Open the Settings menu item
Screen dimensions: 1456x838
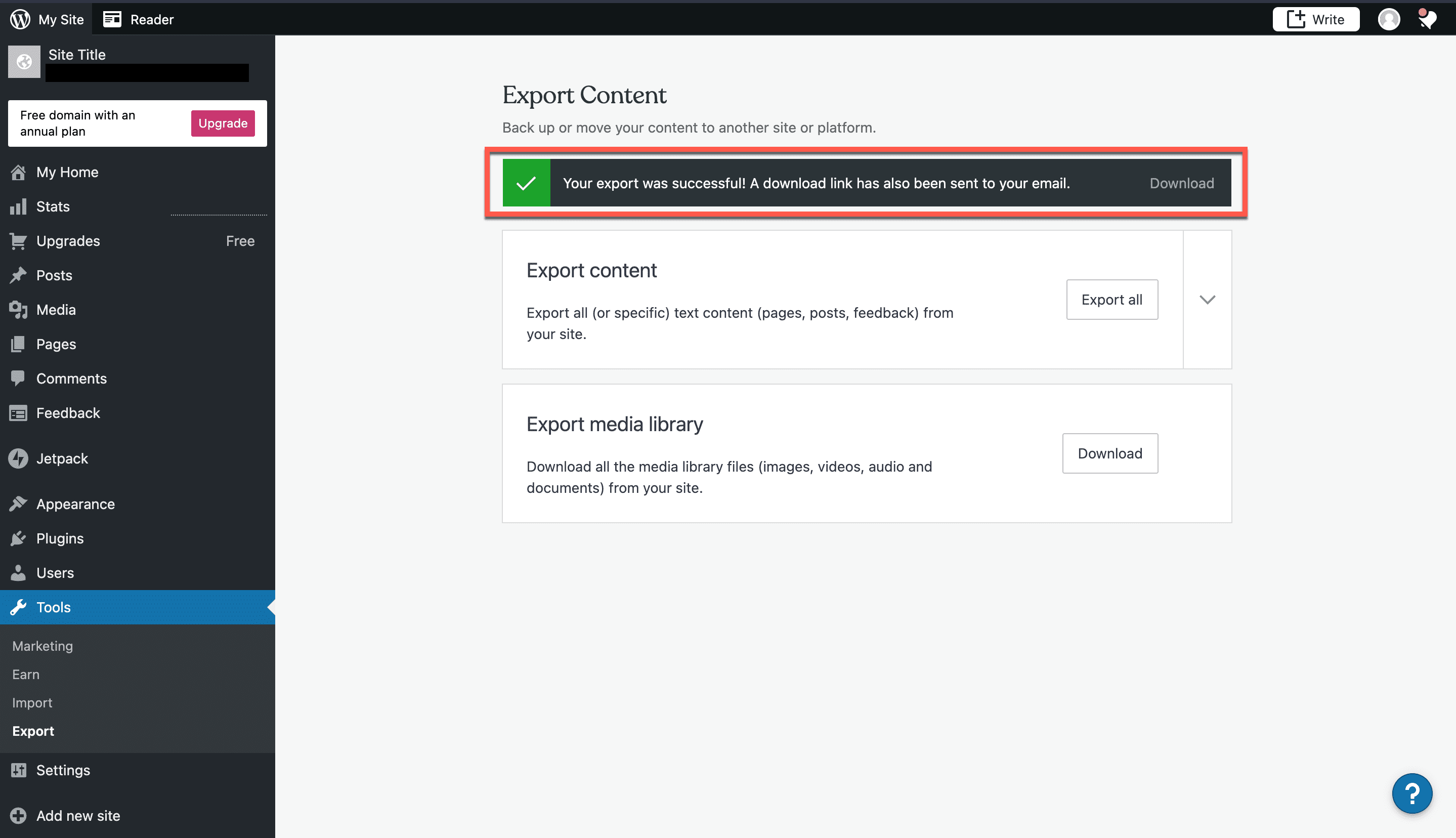pos(63,770)
